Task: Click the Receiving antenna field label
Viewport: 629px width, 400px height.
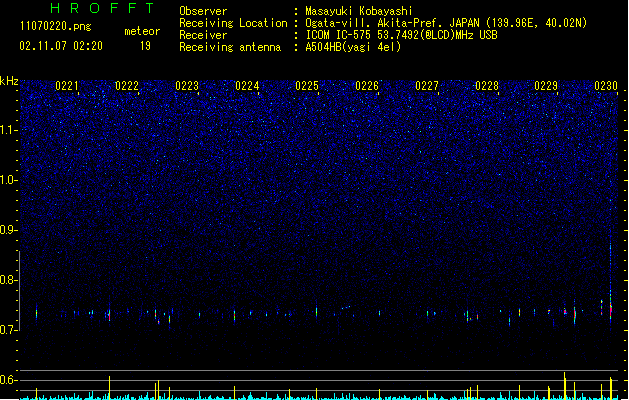Action: (230, 47)
